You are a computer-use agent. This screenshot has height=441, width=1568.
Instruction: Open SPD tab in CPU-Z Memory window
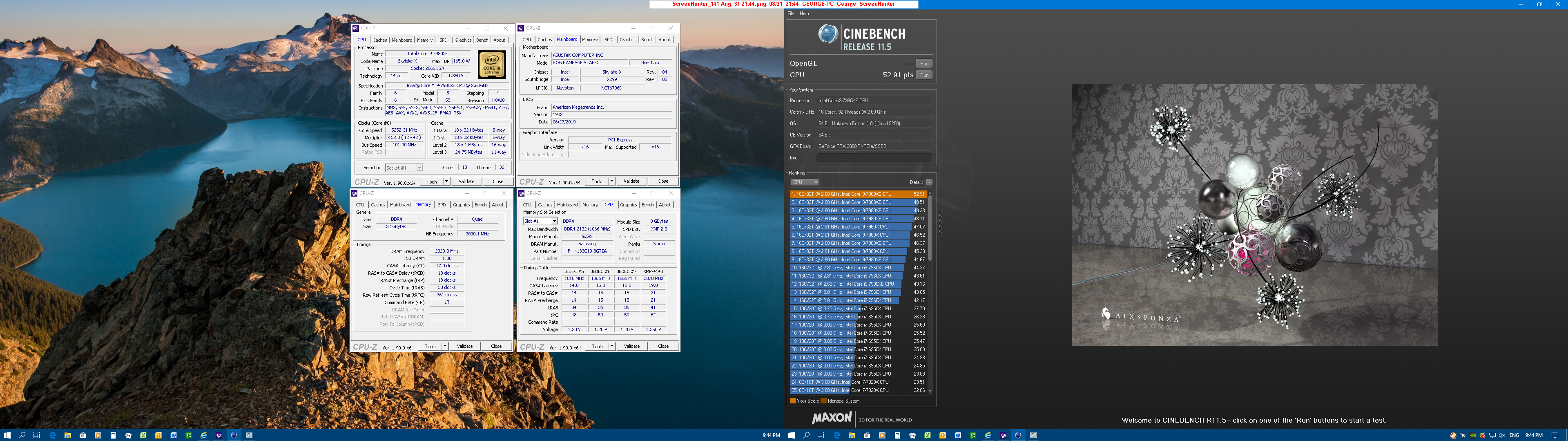pyautogui.click(x=441, y=205)
